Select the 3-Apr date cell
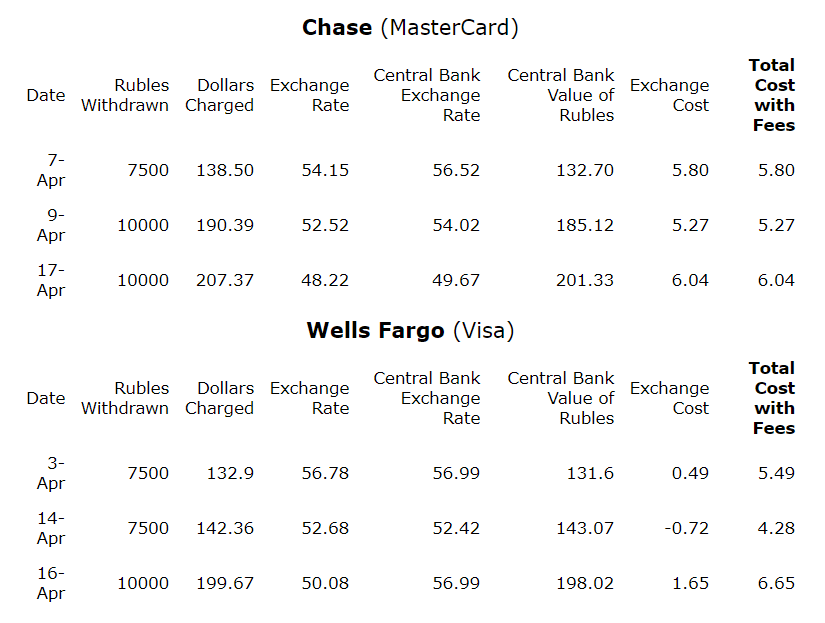 coord(51,473)
